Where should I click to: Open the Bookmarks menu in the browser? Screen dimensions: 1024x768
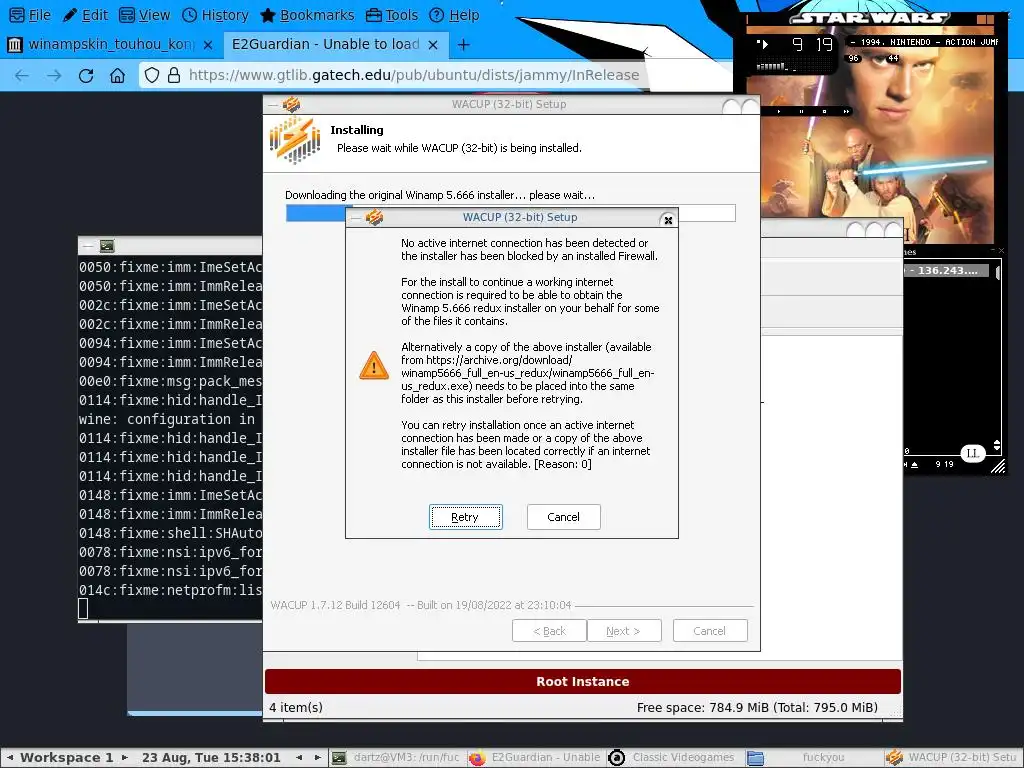(x=307, y=15)
